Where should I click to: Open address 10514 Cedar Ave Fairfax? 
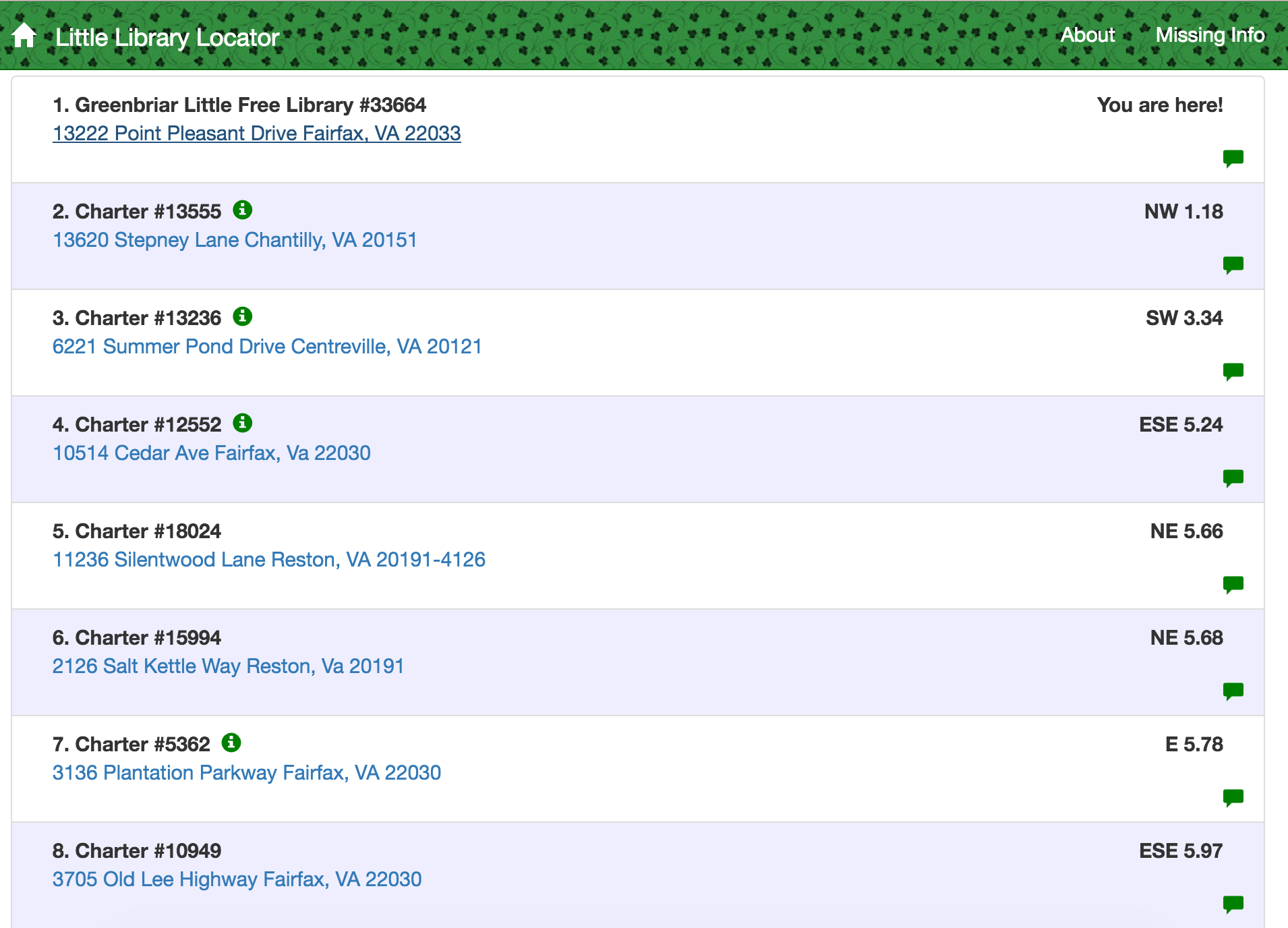click(212, 453)
